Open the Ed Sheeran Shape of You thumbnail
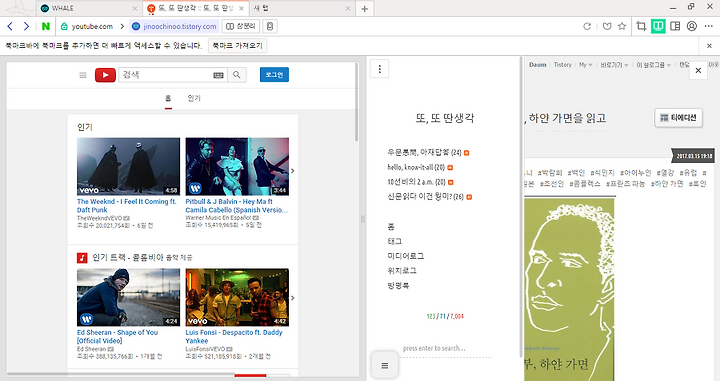720x381 pixels. 129,297
